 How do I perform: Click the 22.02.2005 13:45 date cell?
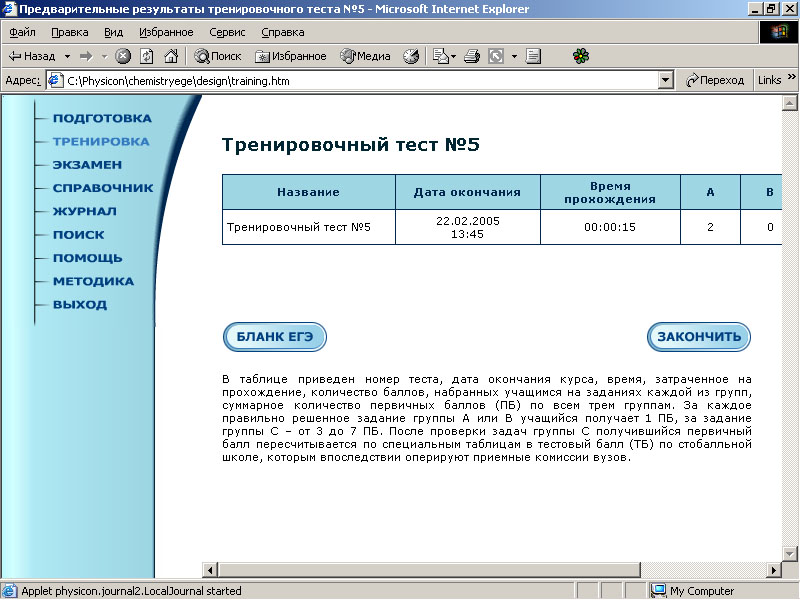467,227
